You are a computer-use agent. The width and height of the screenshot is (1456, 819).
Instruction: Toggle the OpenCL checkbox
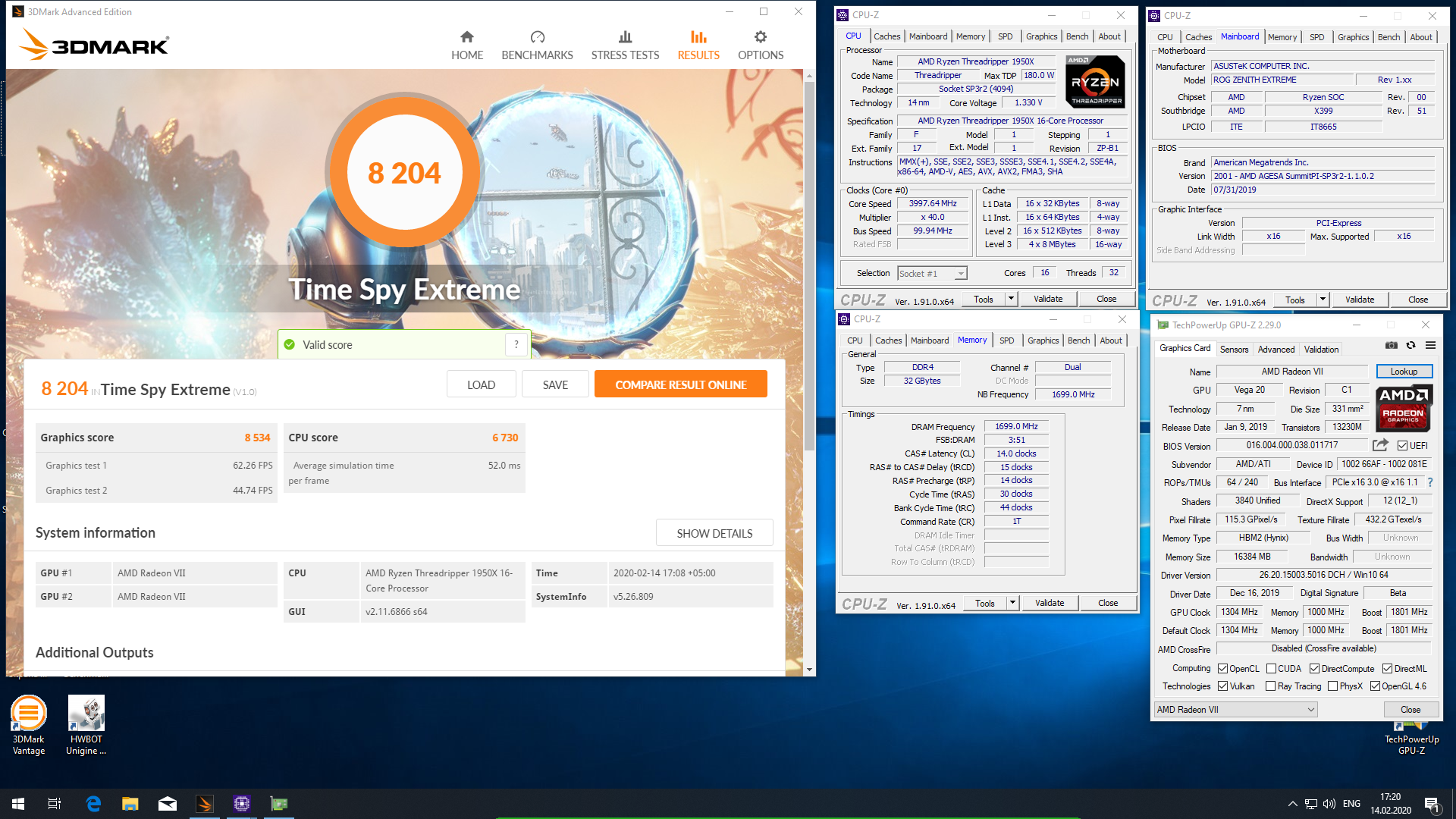tap(1222, 669)
